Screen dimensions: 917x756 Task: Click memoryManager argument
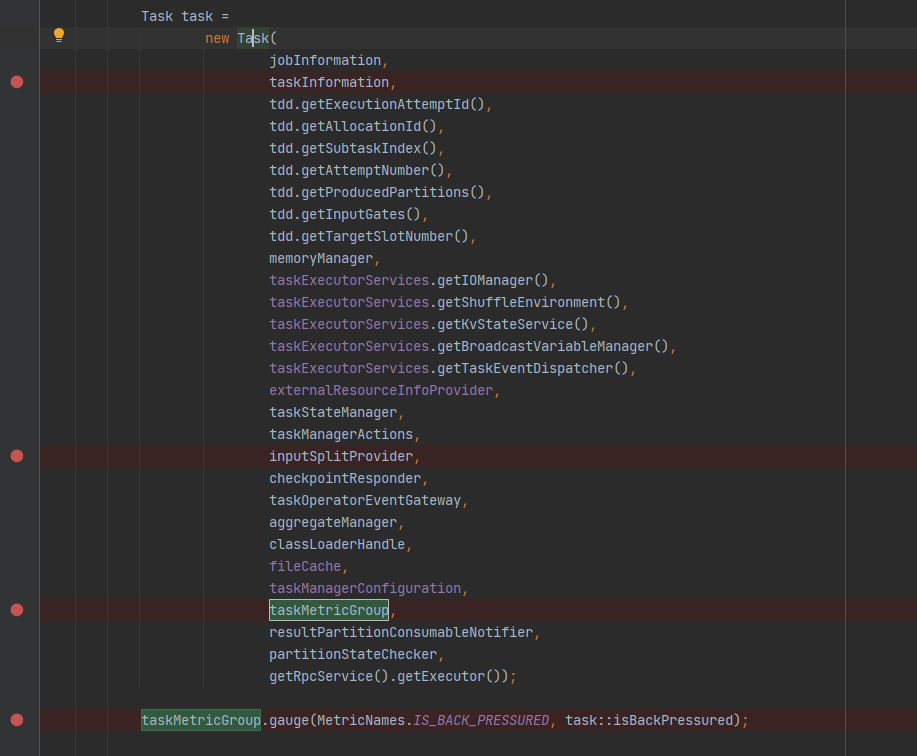click(x=321, y=258)
